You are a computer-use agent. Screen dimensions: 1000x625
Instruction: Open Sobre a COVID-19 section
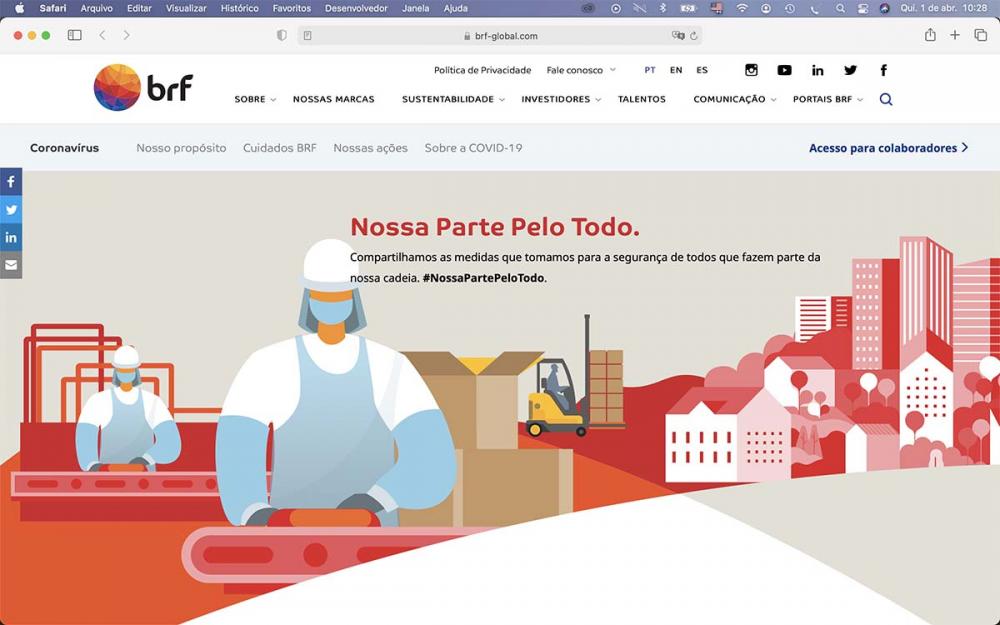(x=473, y=148)
